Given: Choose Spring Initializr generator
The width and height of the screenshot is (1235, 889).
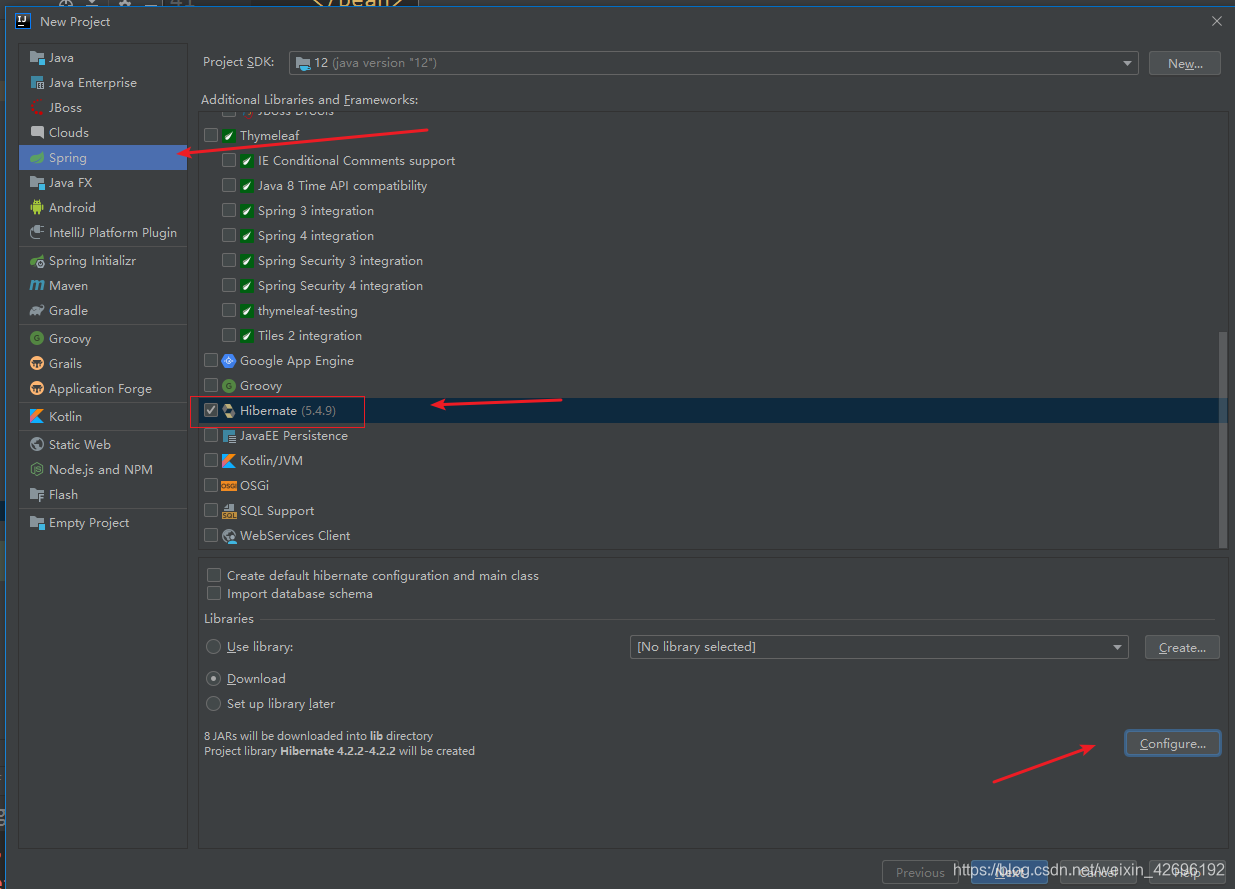Looking at the screenshot, I should (103, 261).
